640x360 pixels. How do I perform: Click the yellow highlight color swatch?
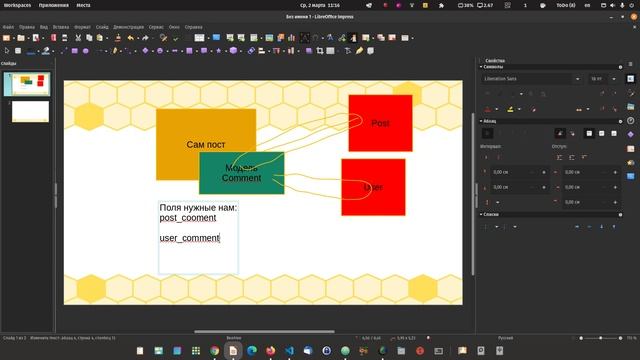510,109
